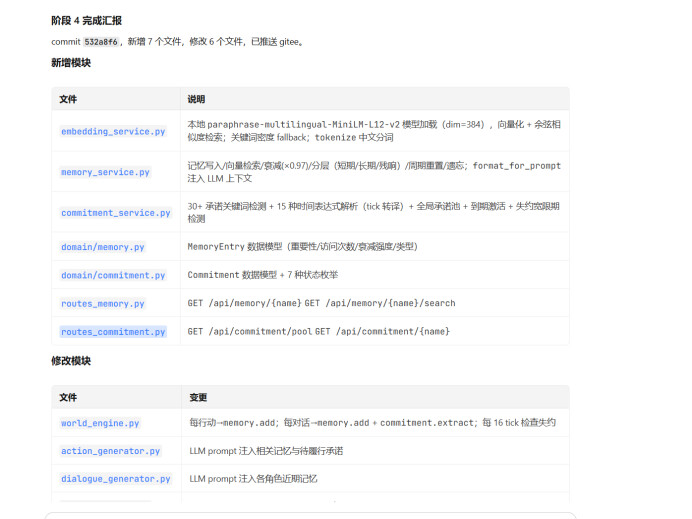The width and height of the screenshot is (692, 519).
Task: Click the heading 阶段 4 完成汇报
Action: point(86,21)
